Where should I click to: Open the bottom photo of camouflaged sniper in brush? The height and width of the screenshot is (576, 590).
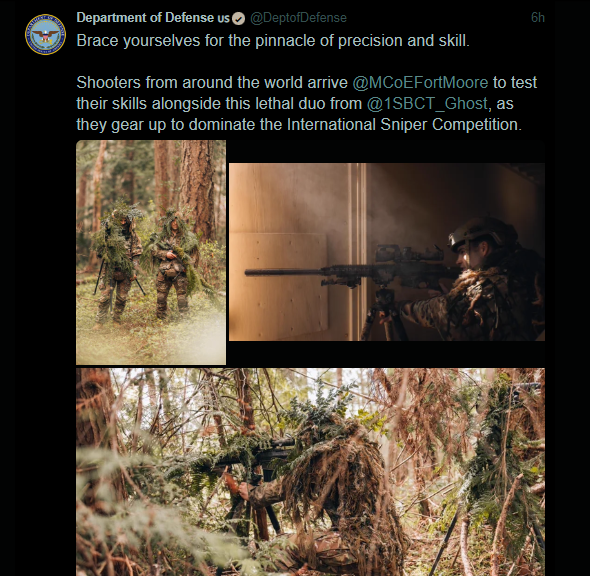310,472
